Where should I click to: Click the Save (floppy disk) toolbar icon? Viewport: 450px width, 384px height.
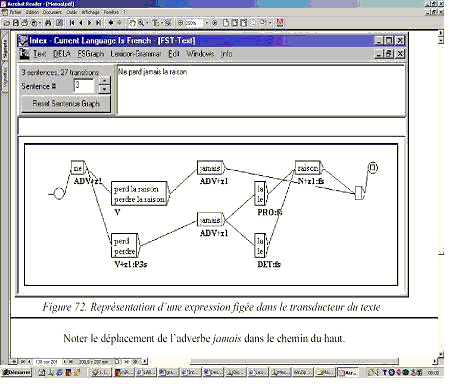click(x=15, y=23)
